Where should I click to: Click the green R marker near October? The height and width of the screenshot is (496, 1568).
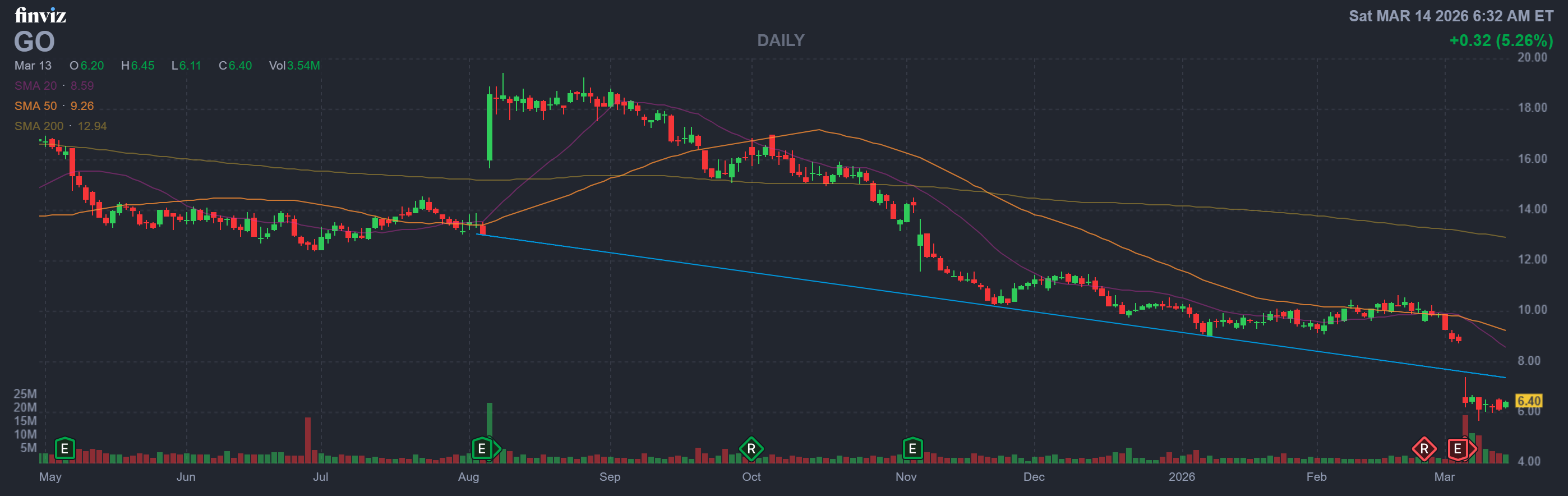point(751,449)
